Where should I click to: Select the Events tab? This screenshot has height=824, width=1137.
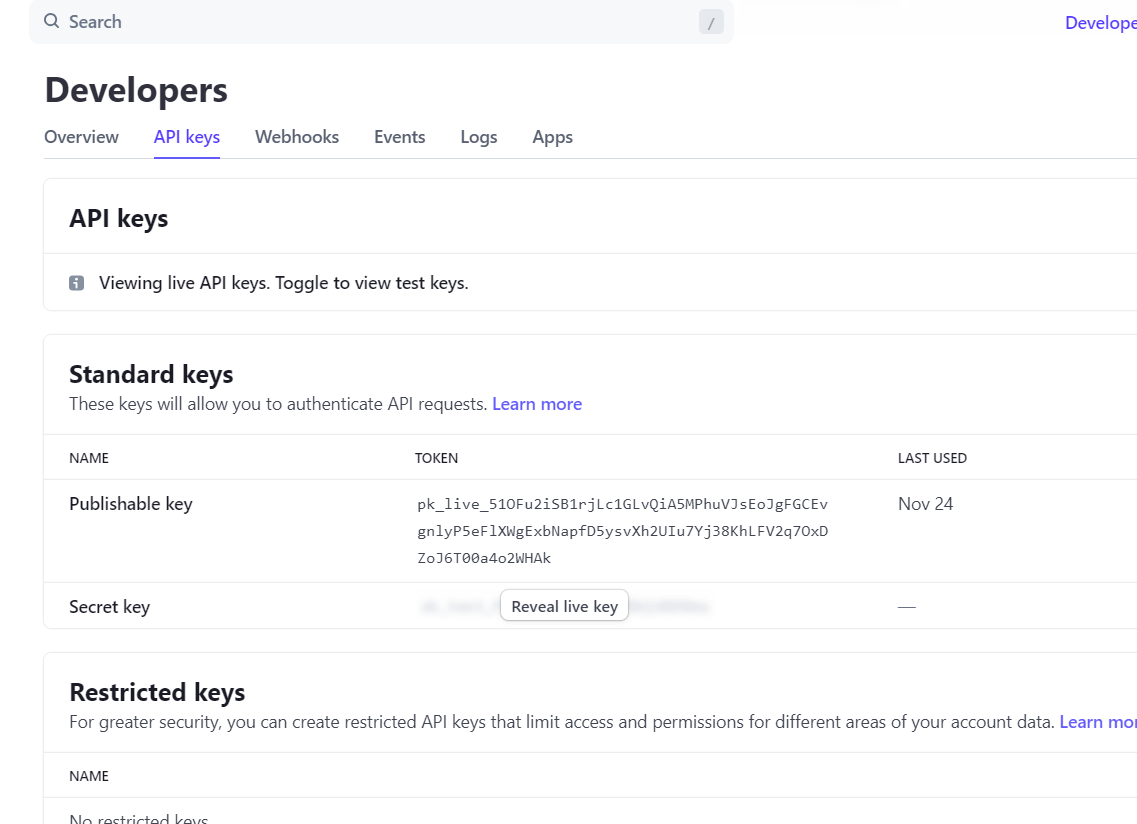(399, 137)
